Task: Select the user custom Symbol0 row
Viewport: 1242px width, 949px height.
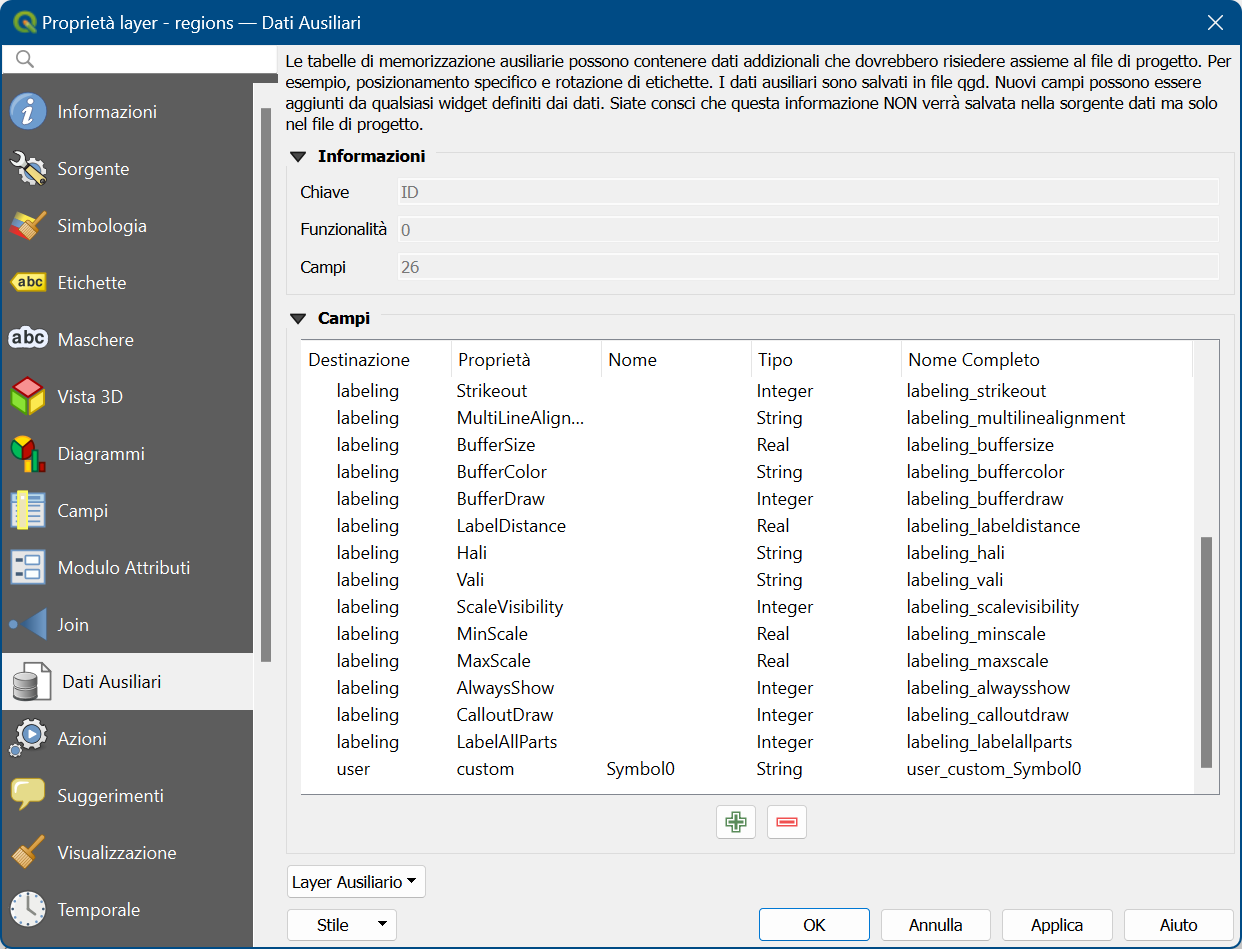Action: tap(747, 769)
